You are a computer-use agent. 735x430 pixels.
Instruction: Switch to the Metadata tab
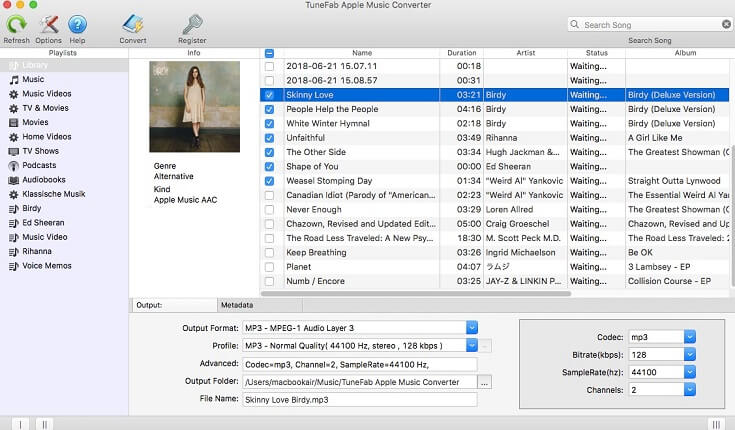coord(260,305)
